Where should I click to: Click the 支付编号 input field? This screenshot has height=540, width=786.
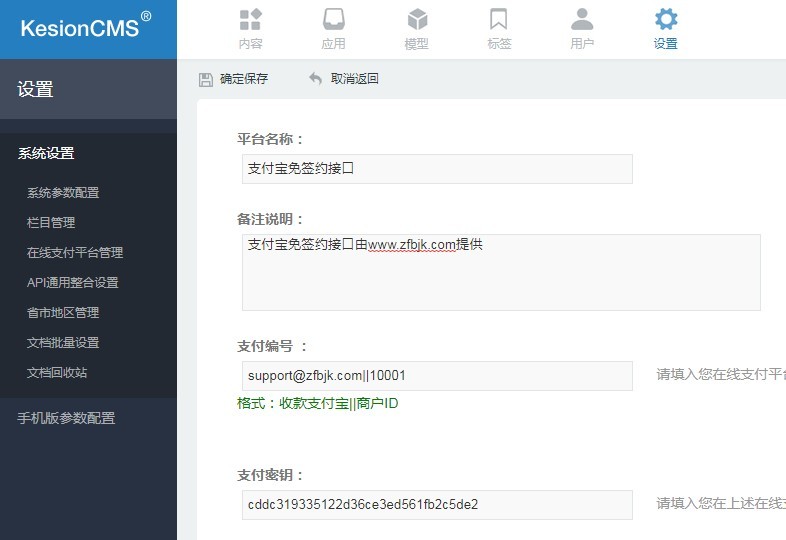coord(437,376)
